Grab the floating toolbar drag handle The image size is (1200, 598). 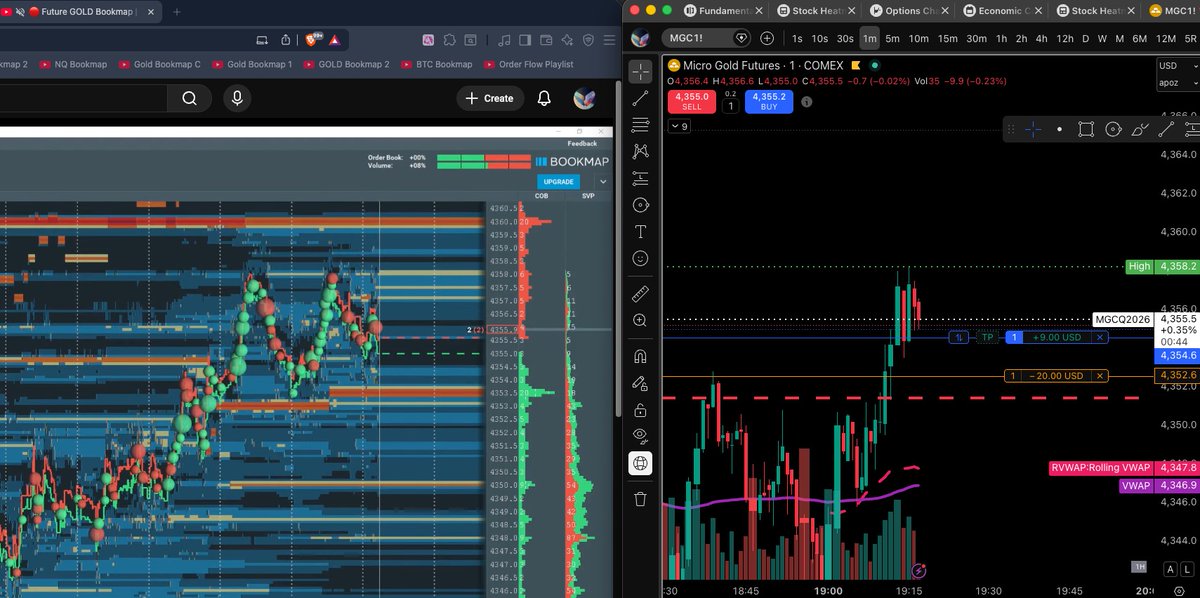[1012, 129]
